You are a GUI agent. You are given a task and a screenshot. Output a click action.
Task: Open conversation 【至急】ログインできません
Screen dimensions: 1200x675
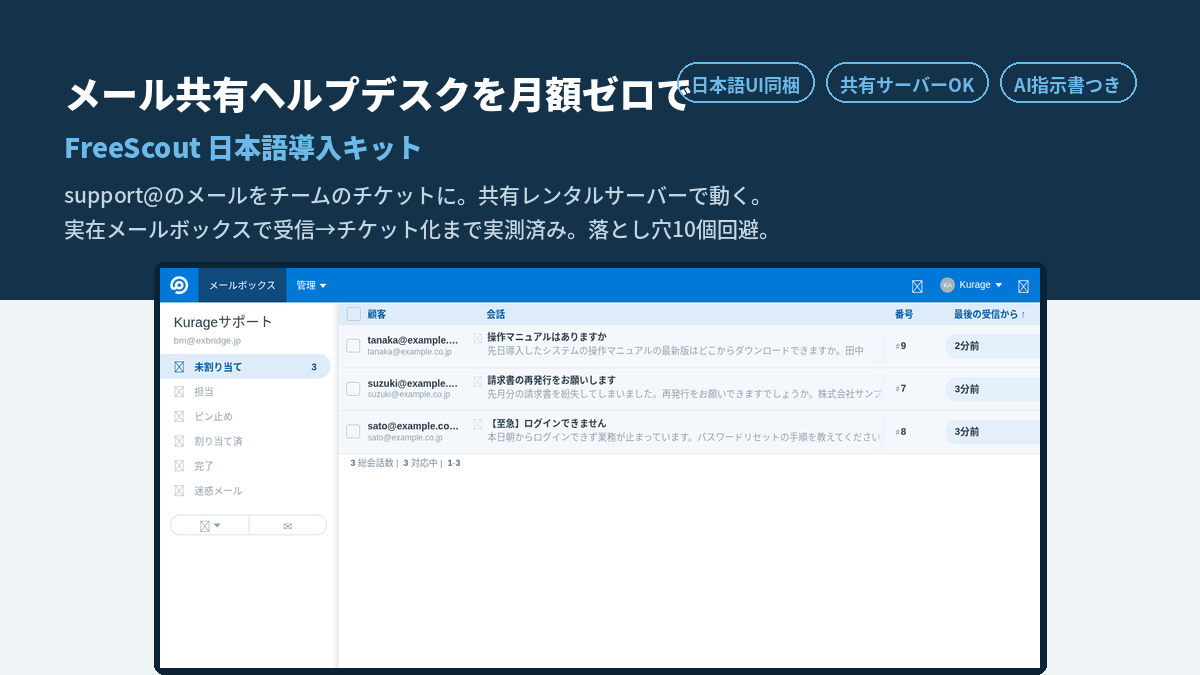point(547,423)
